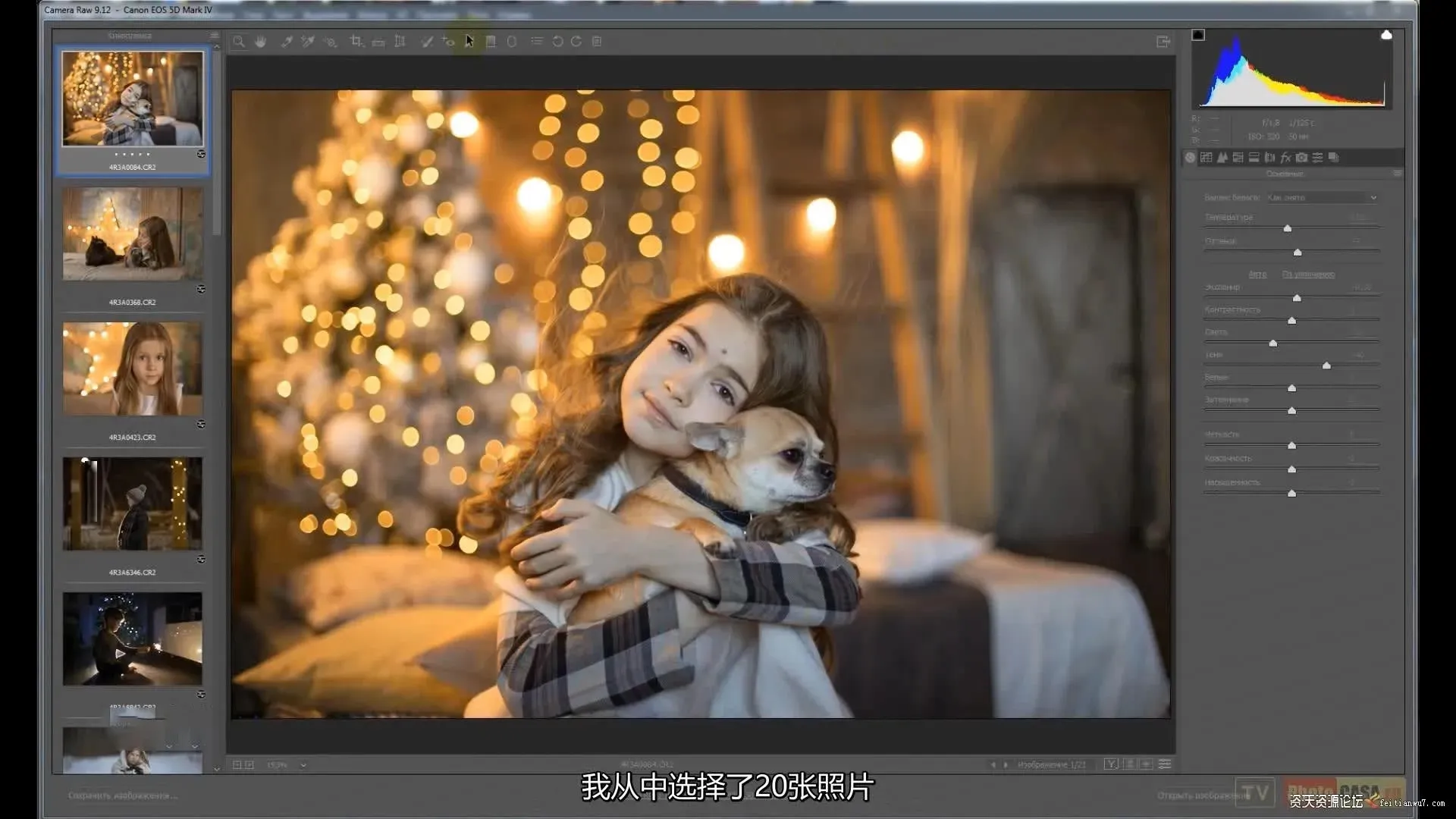Image resolution: width=1456 pixels, height=819 pixels.
Task: Select the Hand tool
Action: (x=261, y=42)
